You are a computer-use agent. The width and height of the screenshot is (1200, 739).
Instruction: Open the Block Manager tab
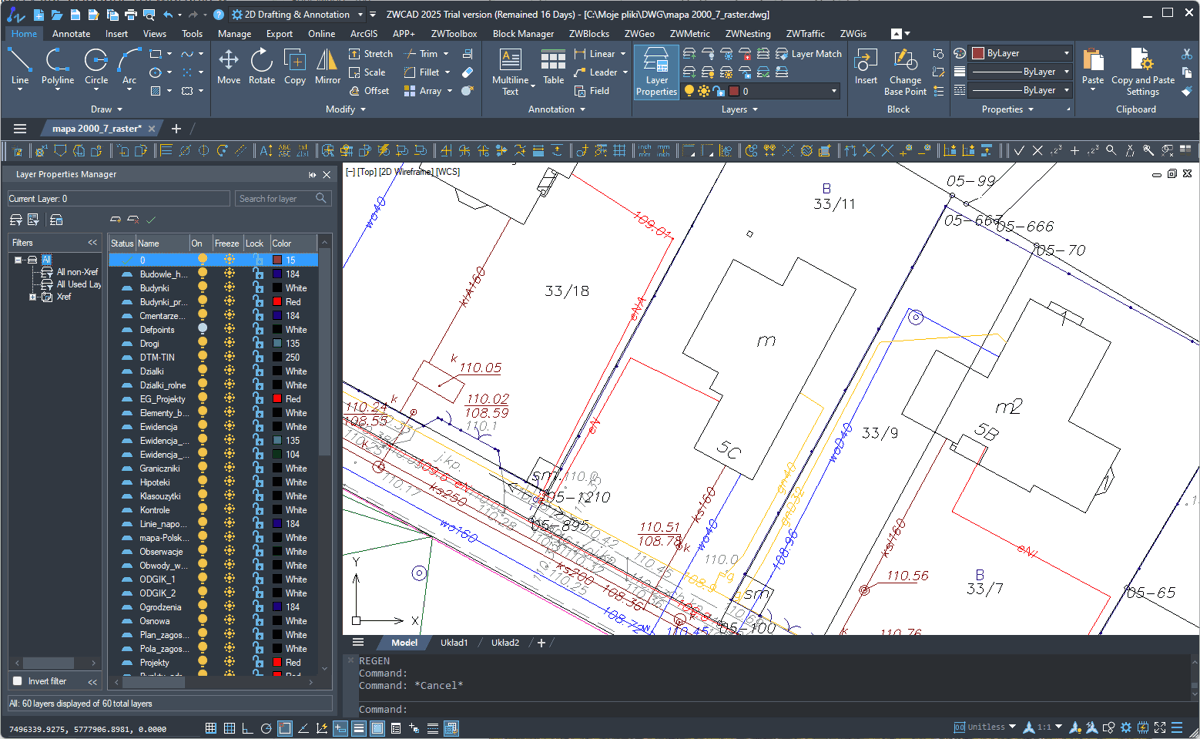pyautogui.click(x=523, y=33)
